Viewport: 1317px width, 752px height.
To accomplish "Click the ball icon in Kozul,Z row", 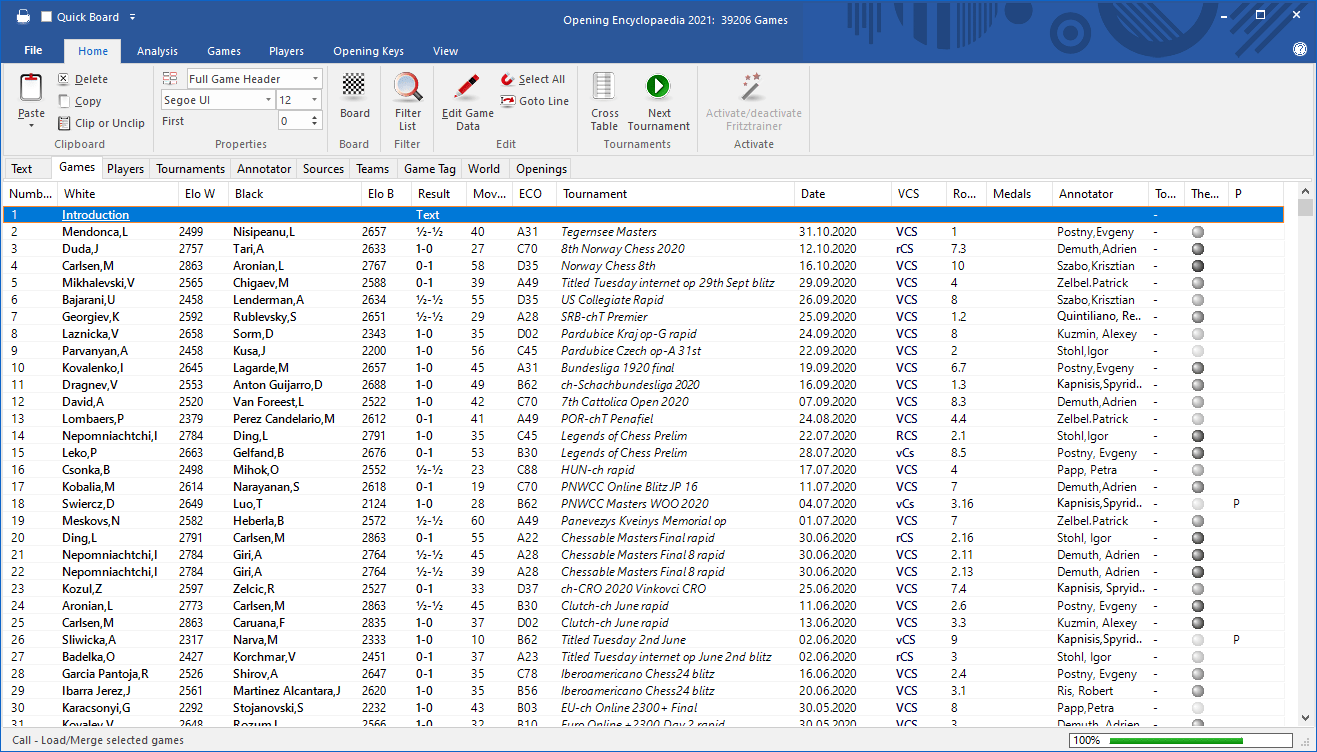I will click(x=1198, y=589).
